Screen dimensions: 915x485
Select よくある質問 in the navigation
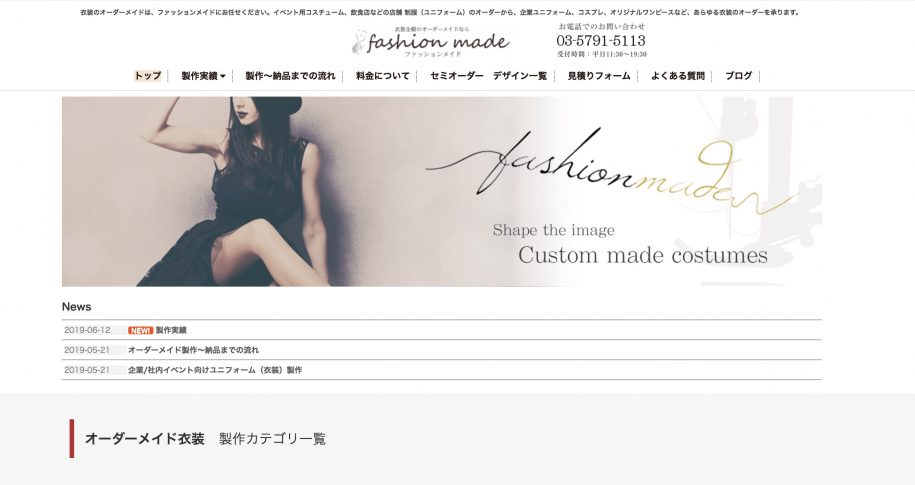677,76
